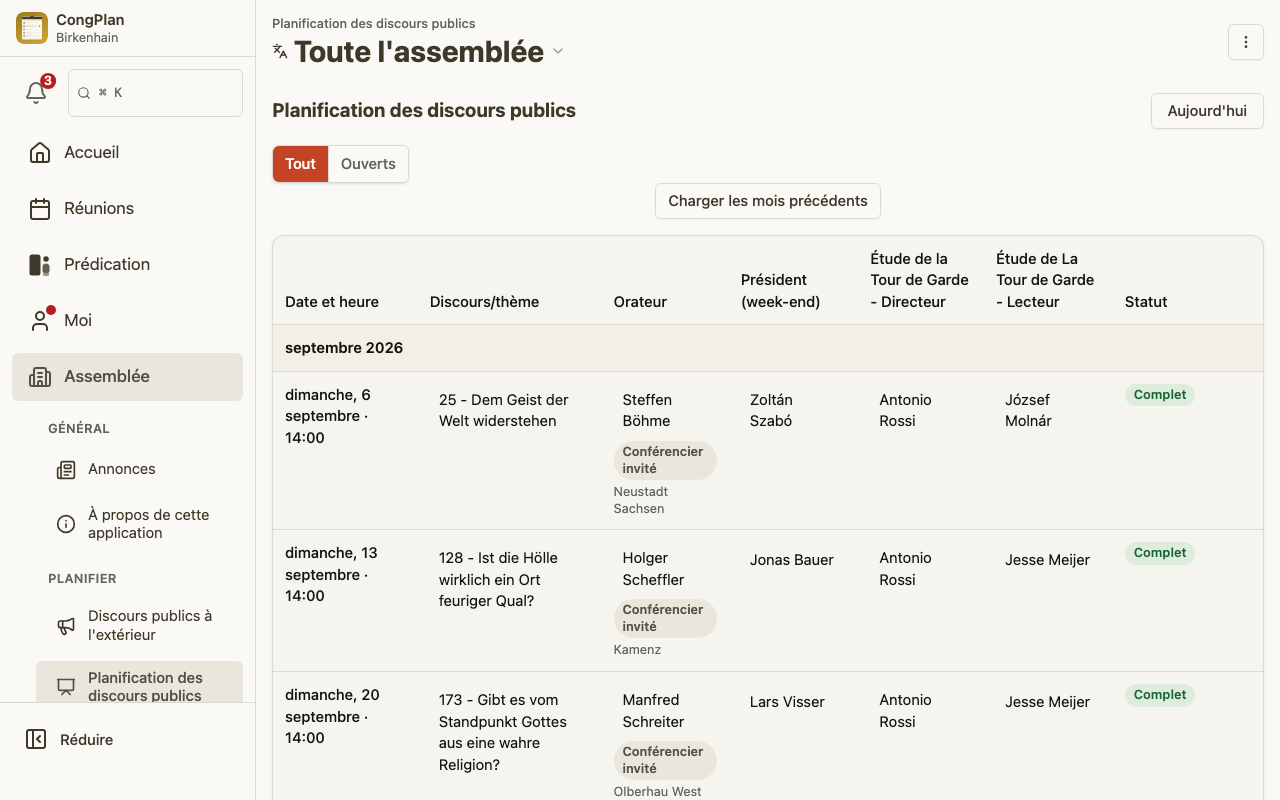Click the megaphone icon for outside talks
The height and width of the screenshot is (800, 1280).
(66, 625)
